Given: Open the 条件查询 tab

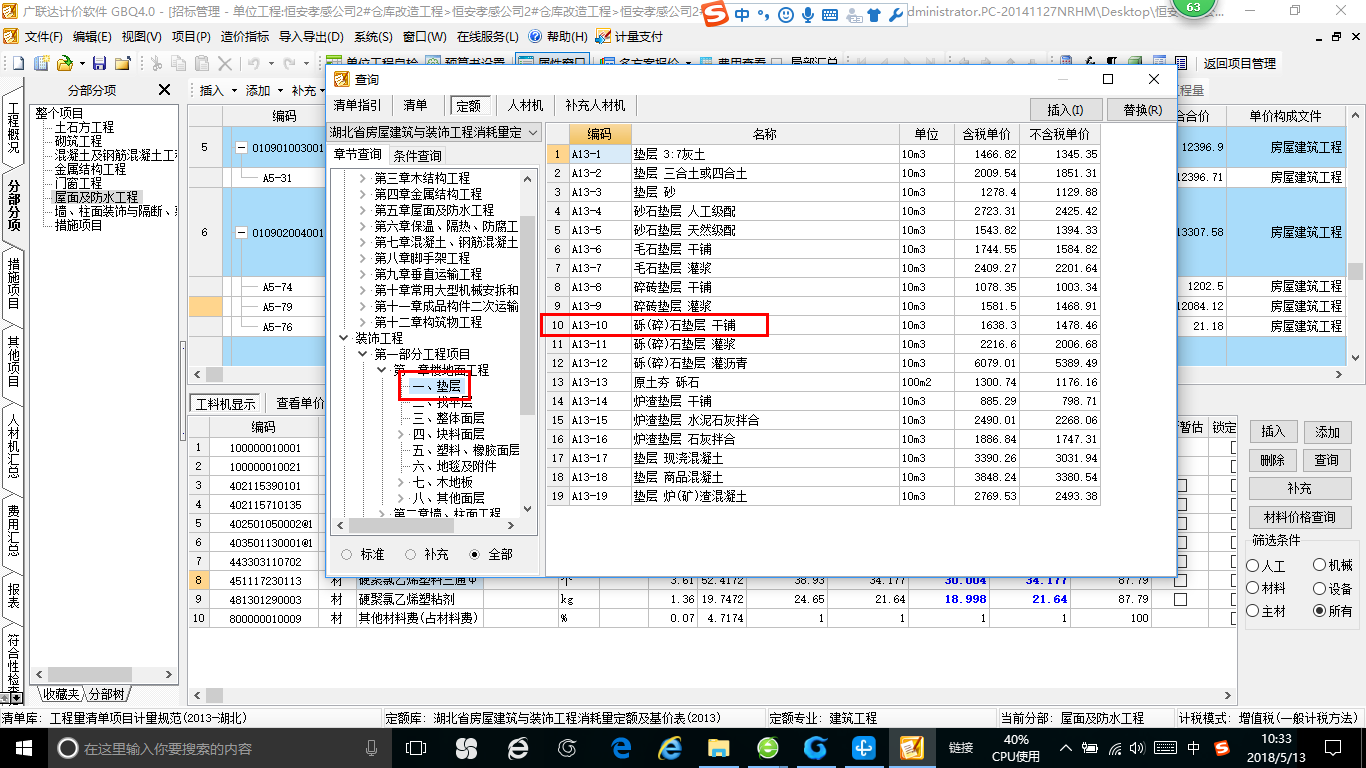Looking at the screenshot, I should (x=417, y=156).
